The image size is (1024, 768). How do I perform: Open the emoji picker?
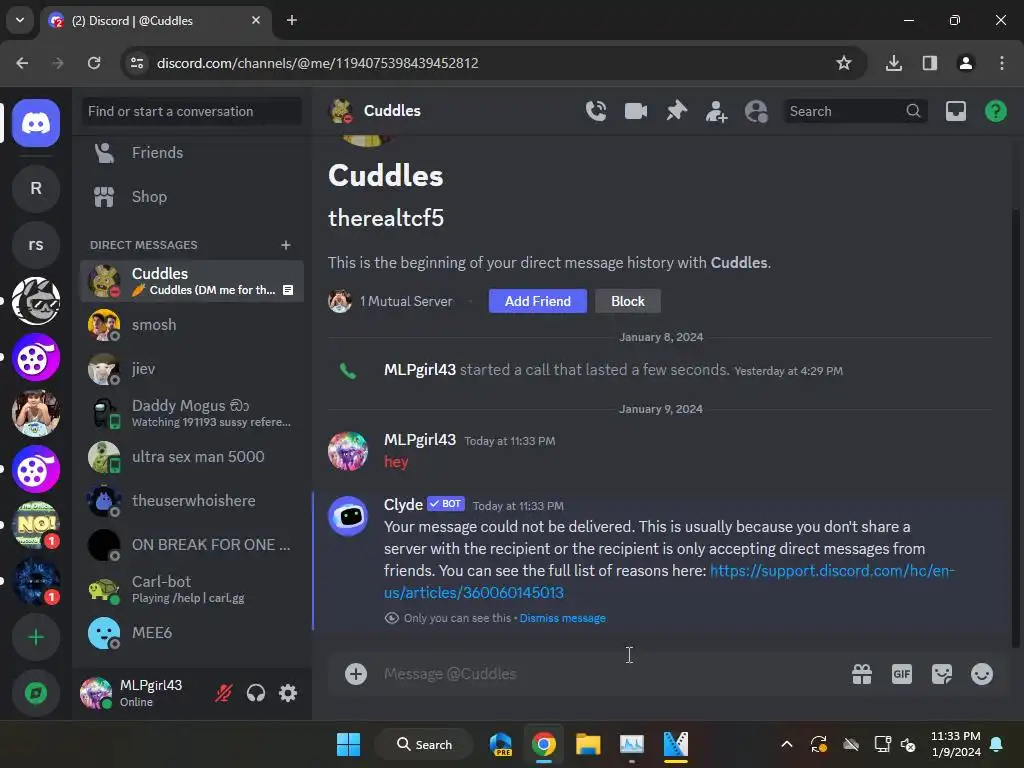click(982, 674)
